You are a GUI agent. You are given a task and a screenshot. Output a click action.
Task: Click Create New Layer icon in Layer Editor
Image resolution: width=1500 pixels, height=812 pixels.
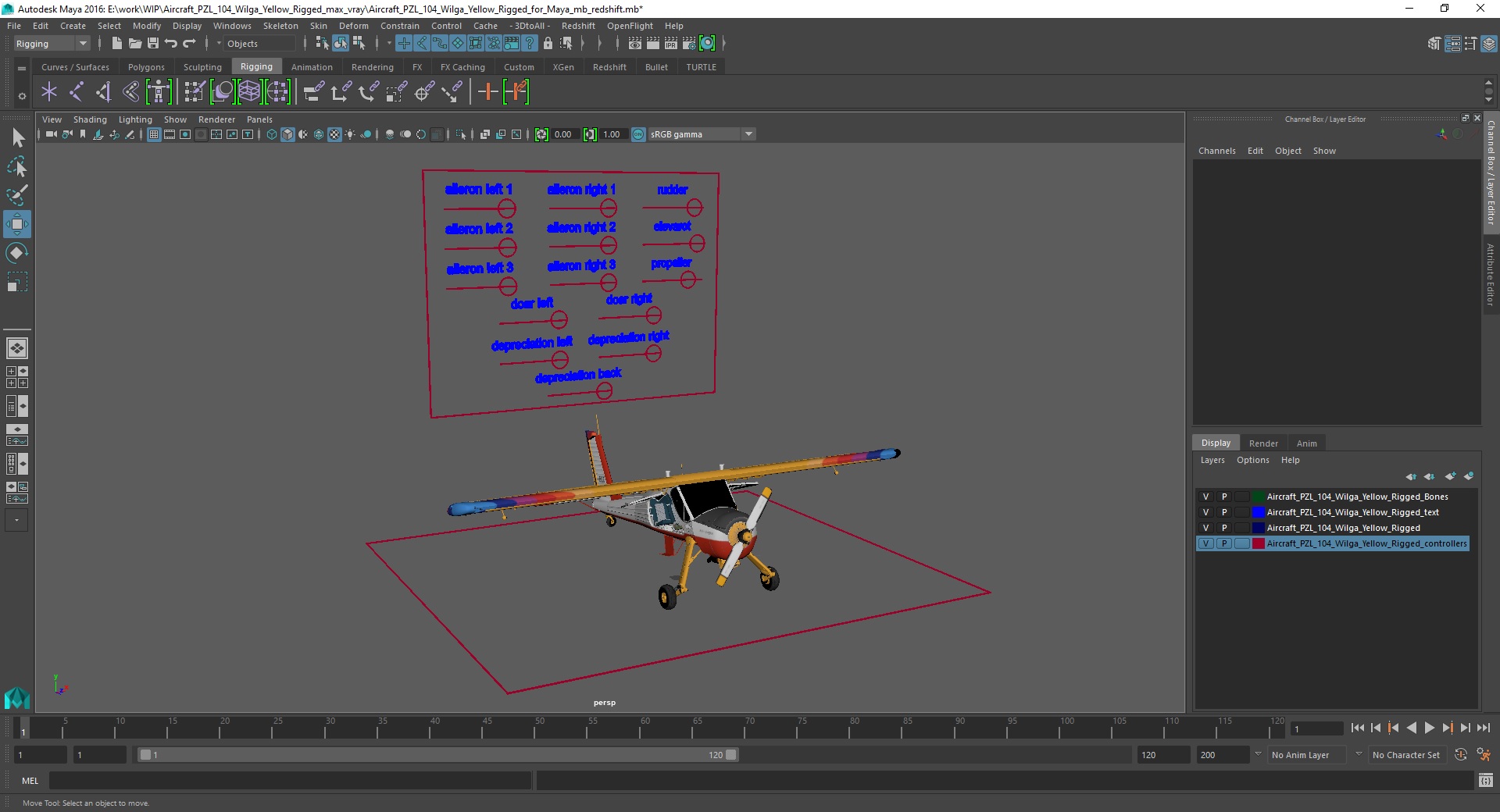click(x=1451, y=476)
